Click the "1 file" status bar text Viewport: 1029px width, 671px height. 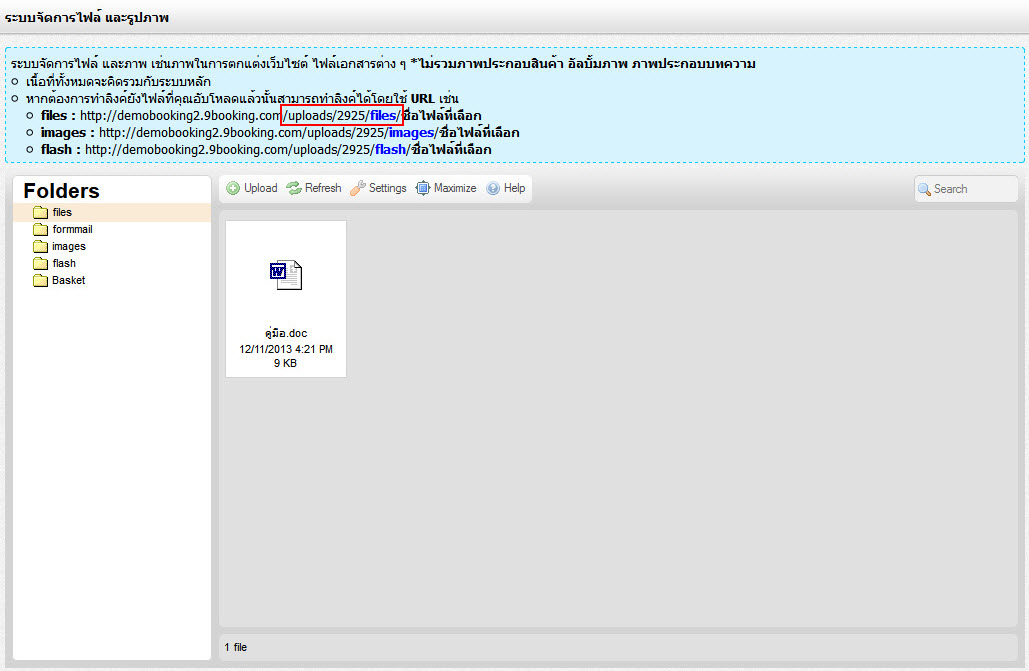[236, 648]
